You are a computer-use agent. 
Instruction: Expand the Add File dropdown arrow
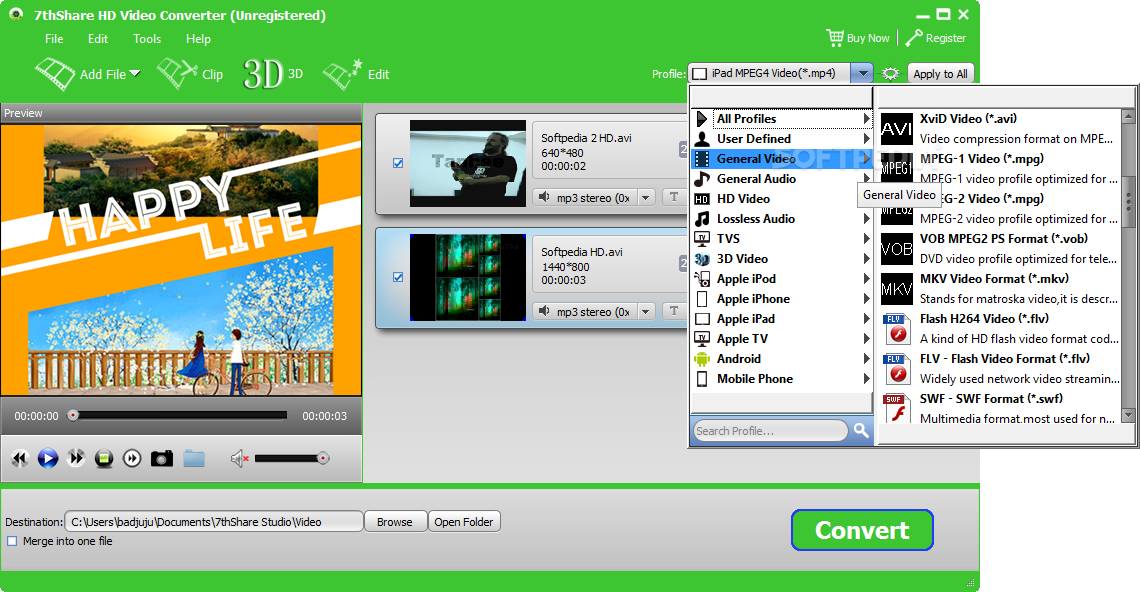tap(135, 73)
